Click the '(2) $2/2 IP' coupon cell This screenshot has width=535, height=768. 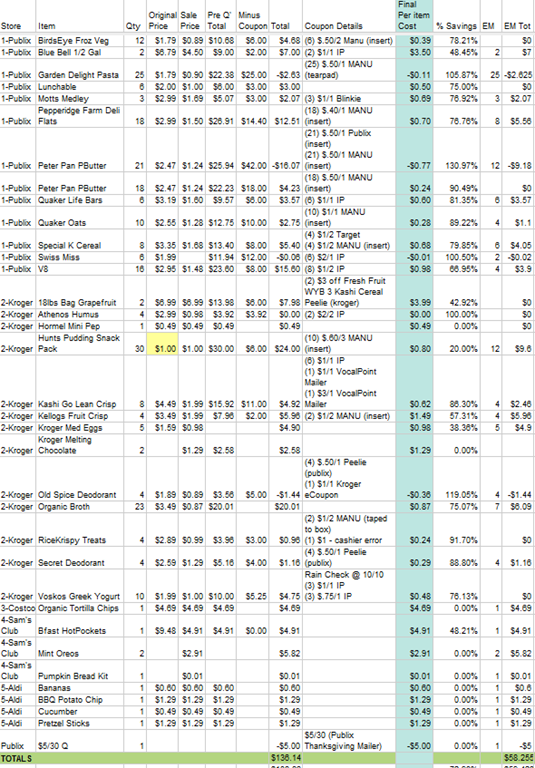tap(349, 315)
